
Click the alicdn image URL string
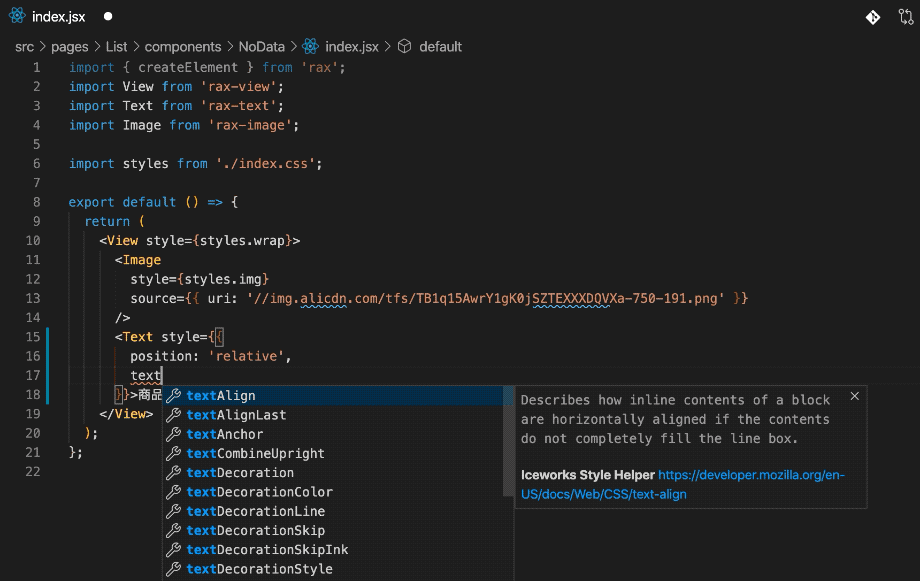pyautogui.click(x=485, y=299)
